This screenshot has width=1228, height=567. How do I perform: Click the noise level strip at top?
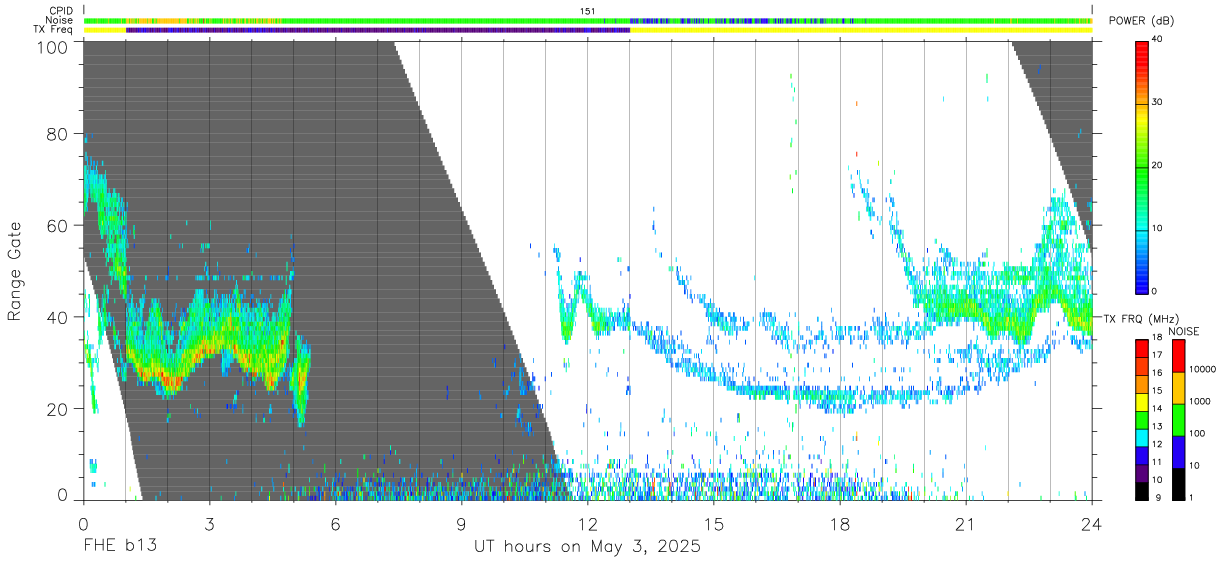pyautogui.click(x=588, y=20)
